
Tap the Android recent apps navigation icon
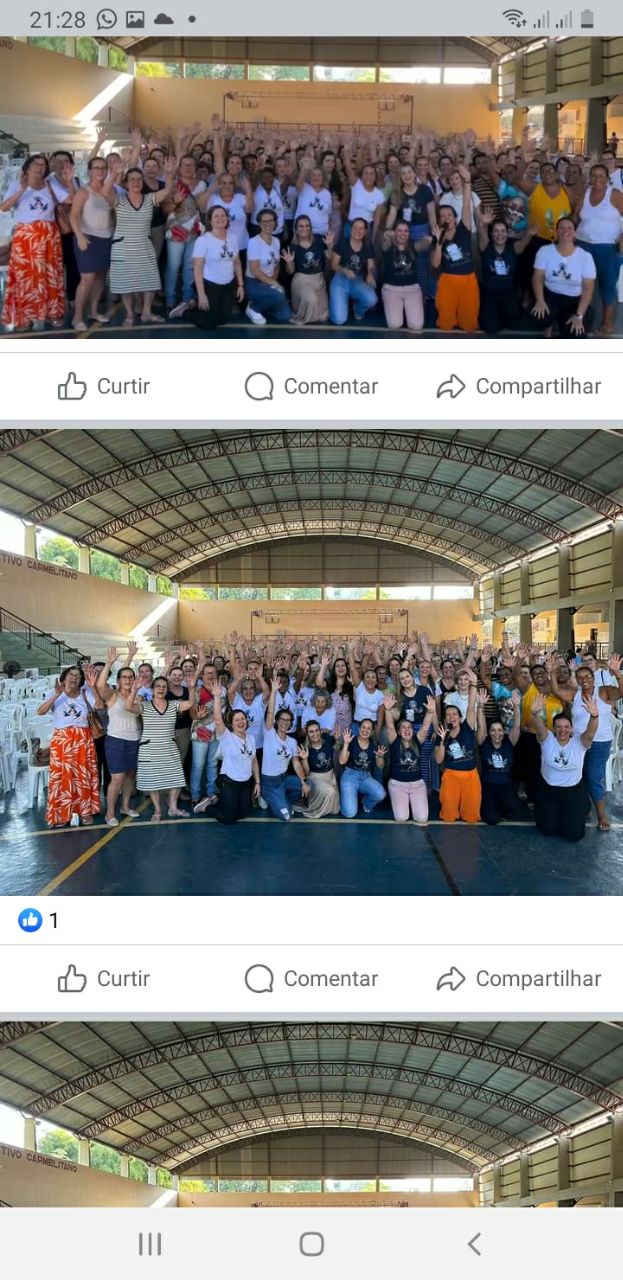click(x=150, y=1243)
